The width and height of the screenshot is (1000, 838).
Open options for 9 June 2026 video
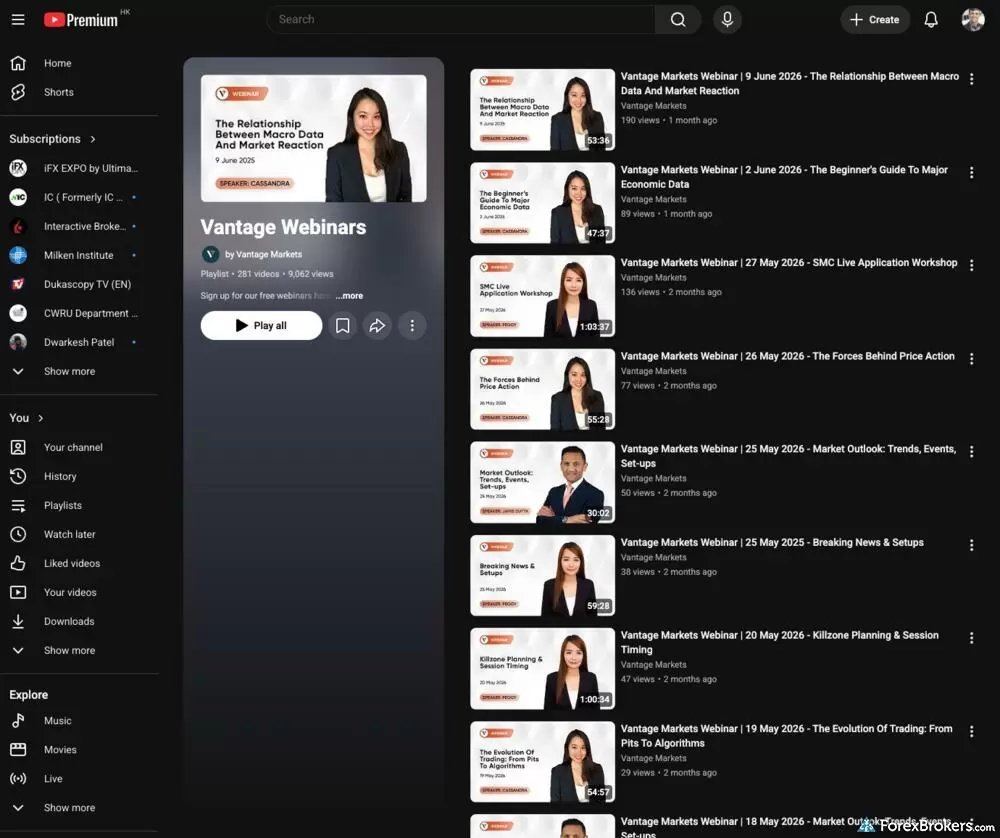(x=971, y=79)
